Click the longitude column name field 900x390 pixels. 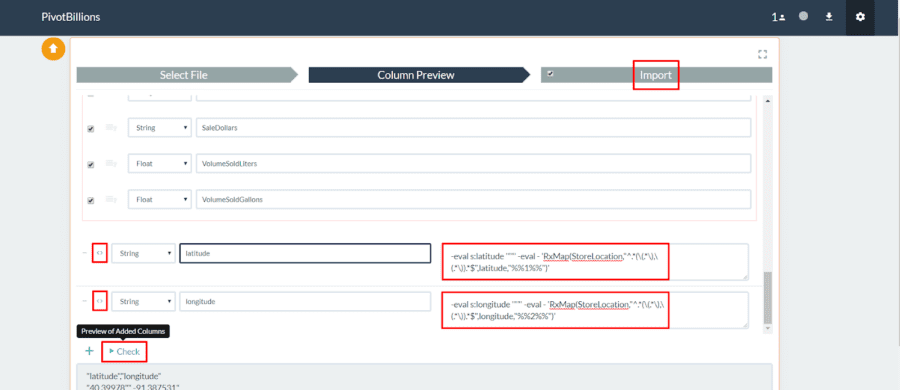305,301
